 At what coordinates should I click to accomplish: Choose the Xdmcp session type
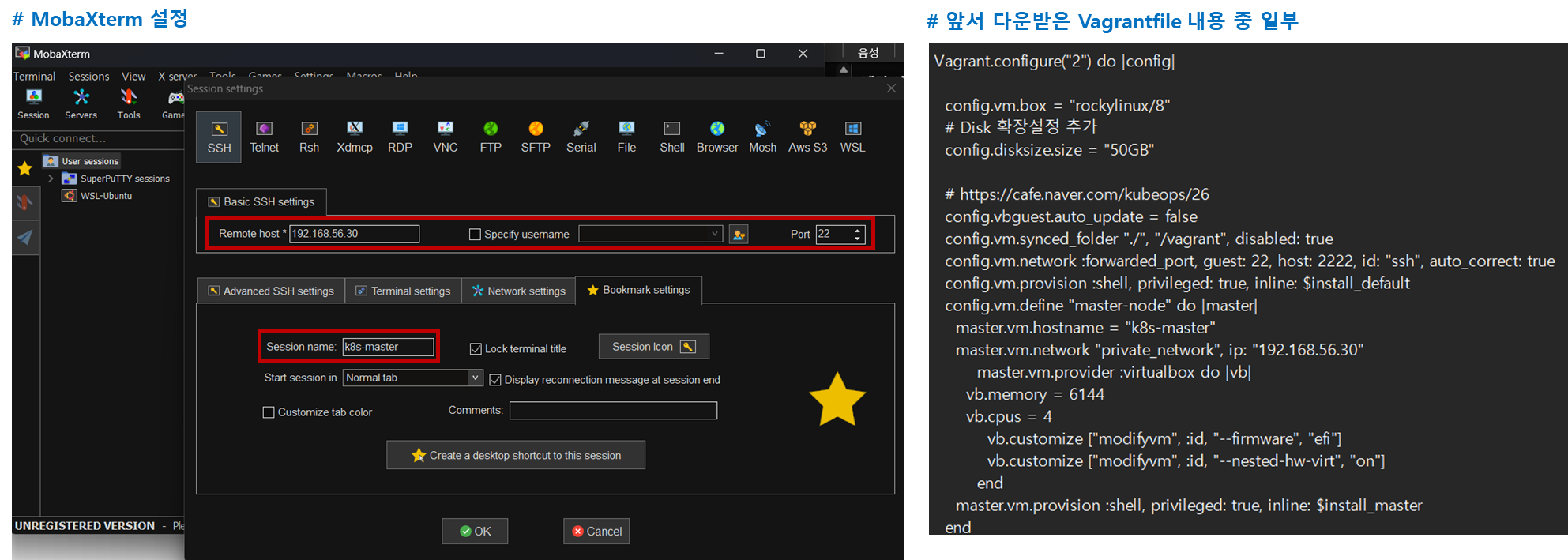pos(355,137)
